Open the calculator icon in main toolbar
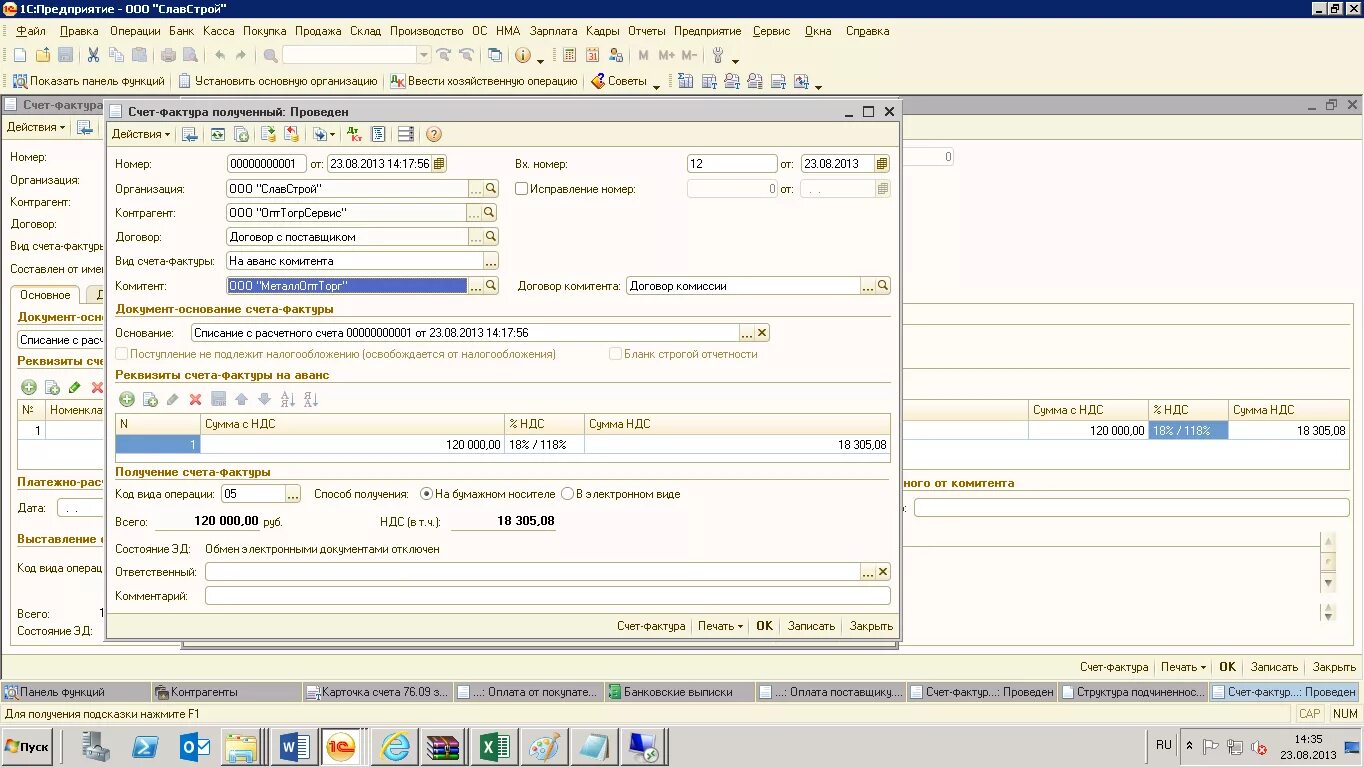The width and height of the screenshot is (1364, 768). [x=569, y=56]
